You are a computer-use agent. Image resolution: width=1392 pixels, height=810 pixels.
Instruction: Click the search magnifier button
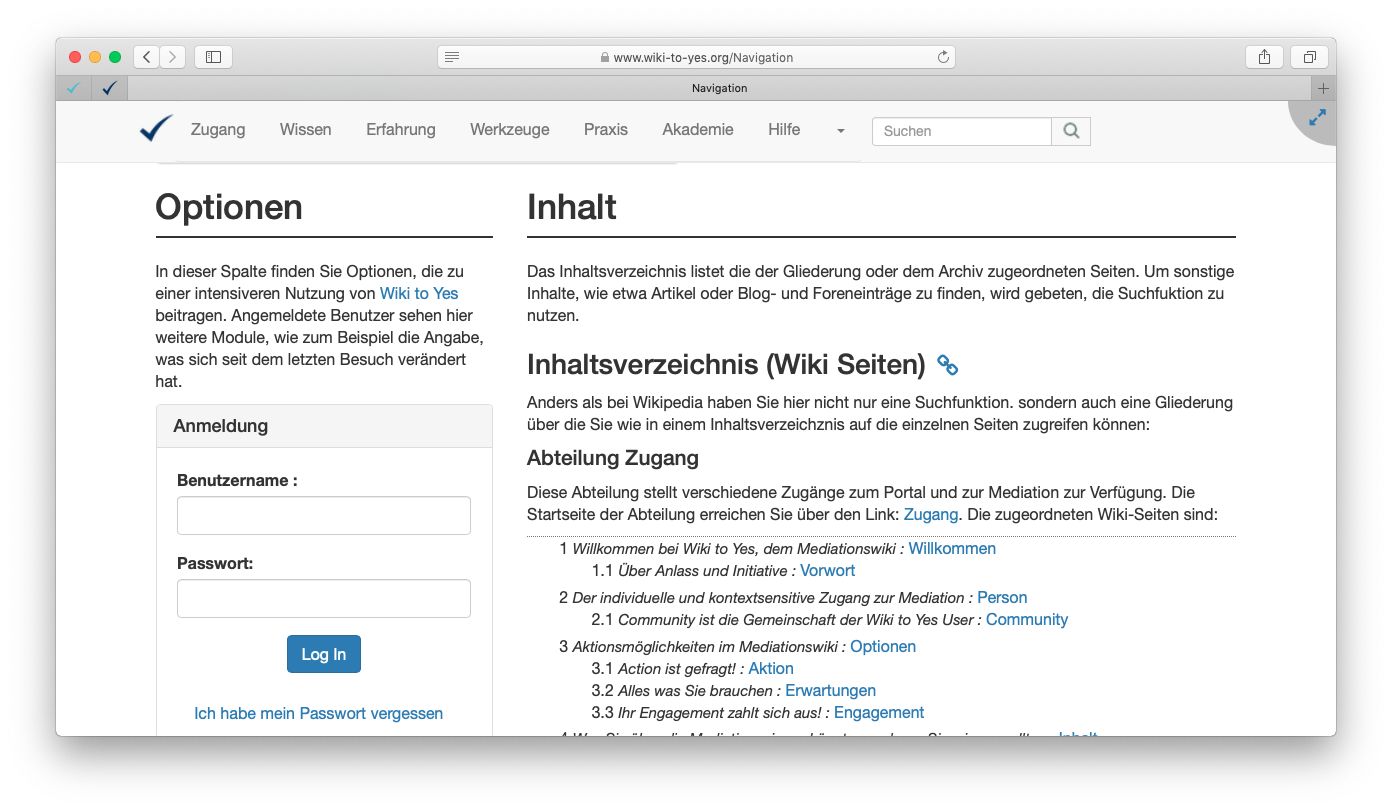(1071, 131)
